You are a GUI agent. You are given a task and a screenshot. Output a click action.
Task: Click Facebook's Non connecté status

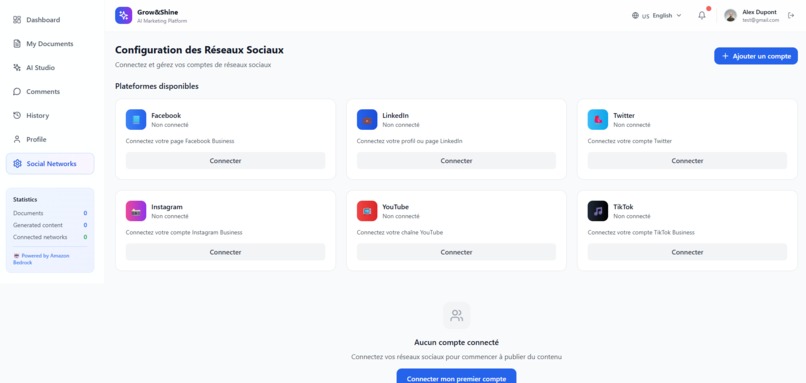pyautogui.click(x=170, y=125)
